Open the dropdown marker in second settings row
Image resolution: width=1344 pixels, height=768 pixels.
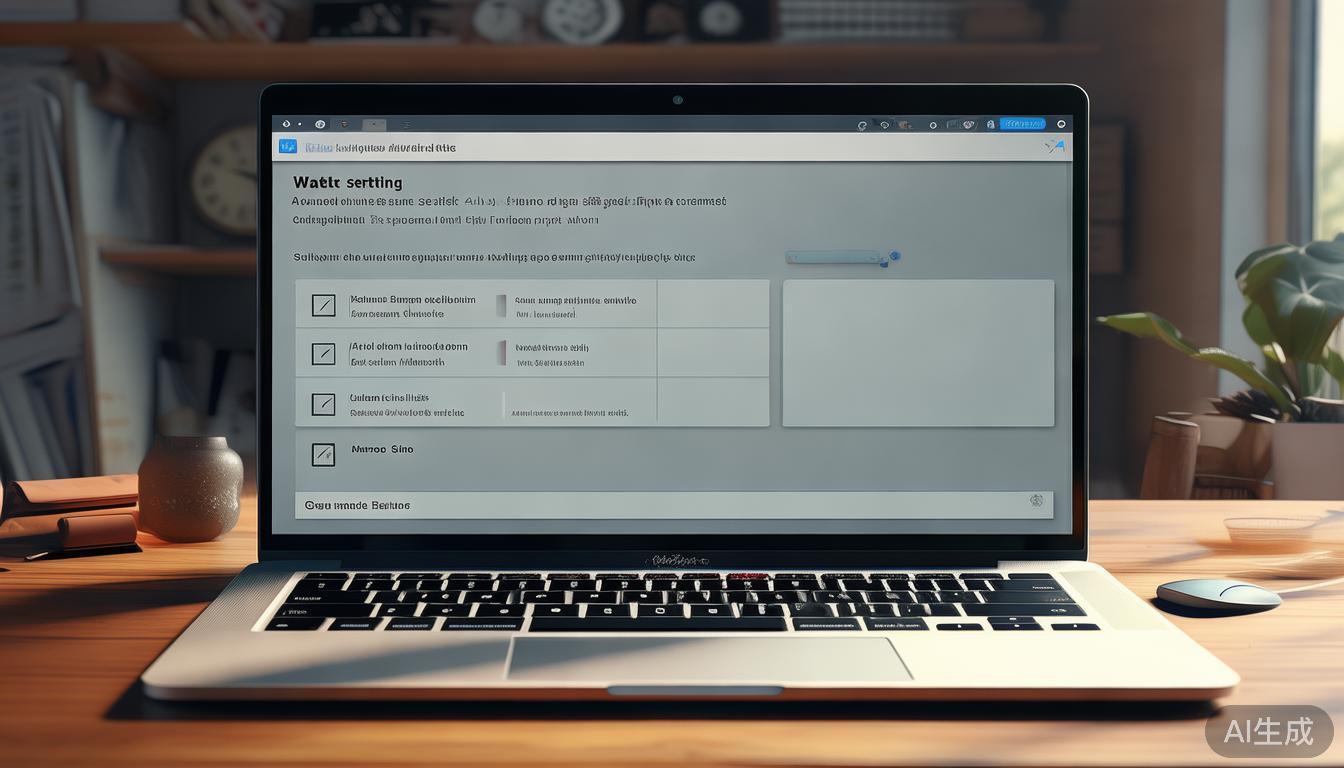(502, 353)
